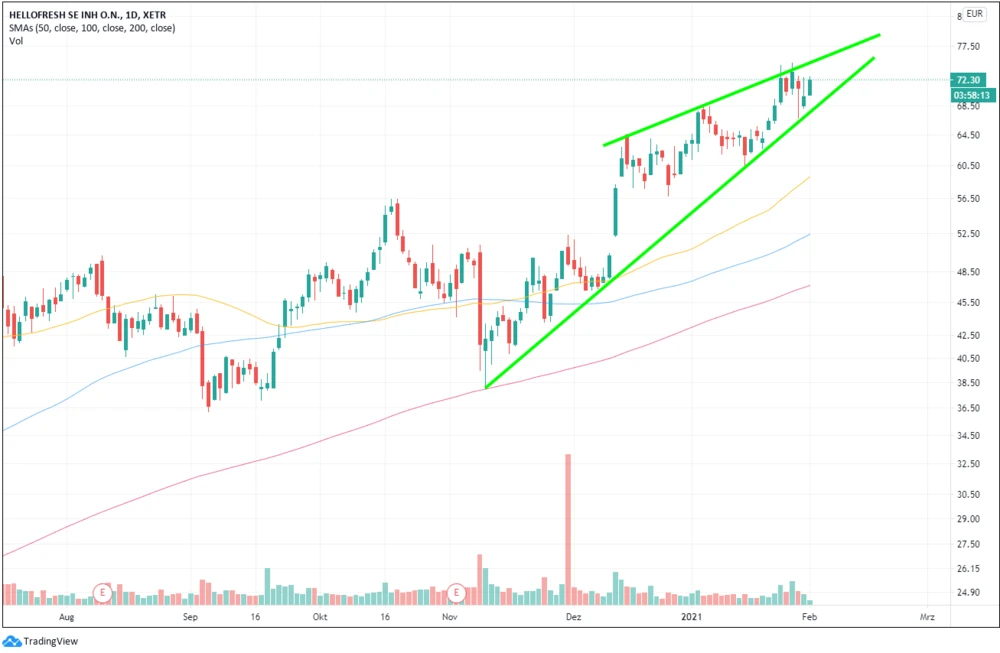Click the bar countdown timer 03:58:13
Viewport: 1000px width, 653px height.
pos(972,95)
